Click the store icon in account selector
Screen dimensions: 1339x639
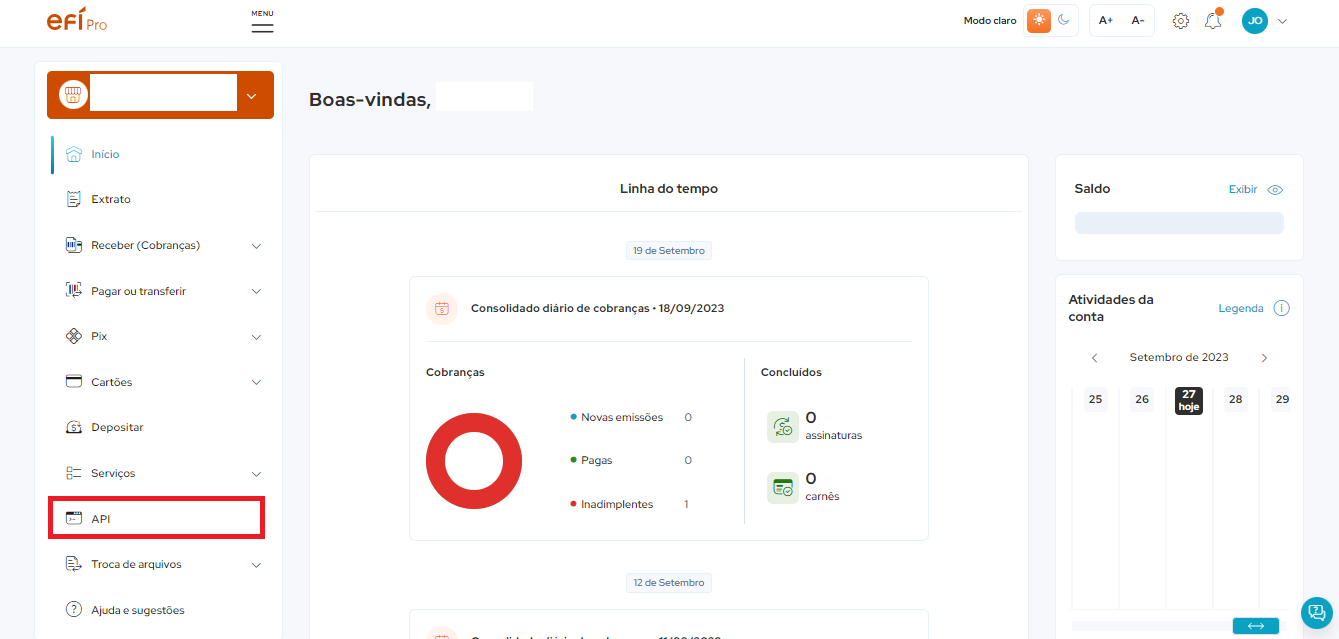coord(72,95)
